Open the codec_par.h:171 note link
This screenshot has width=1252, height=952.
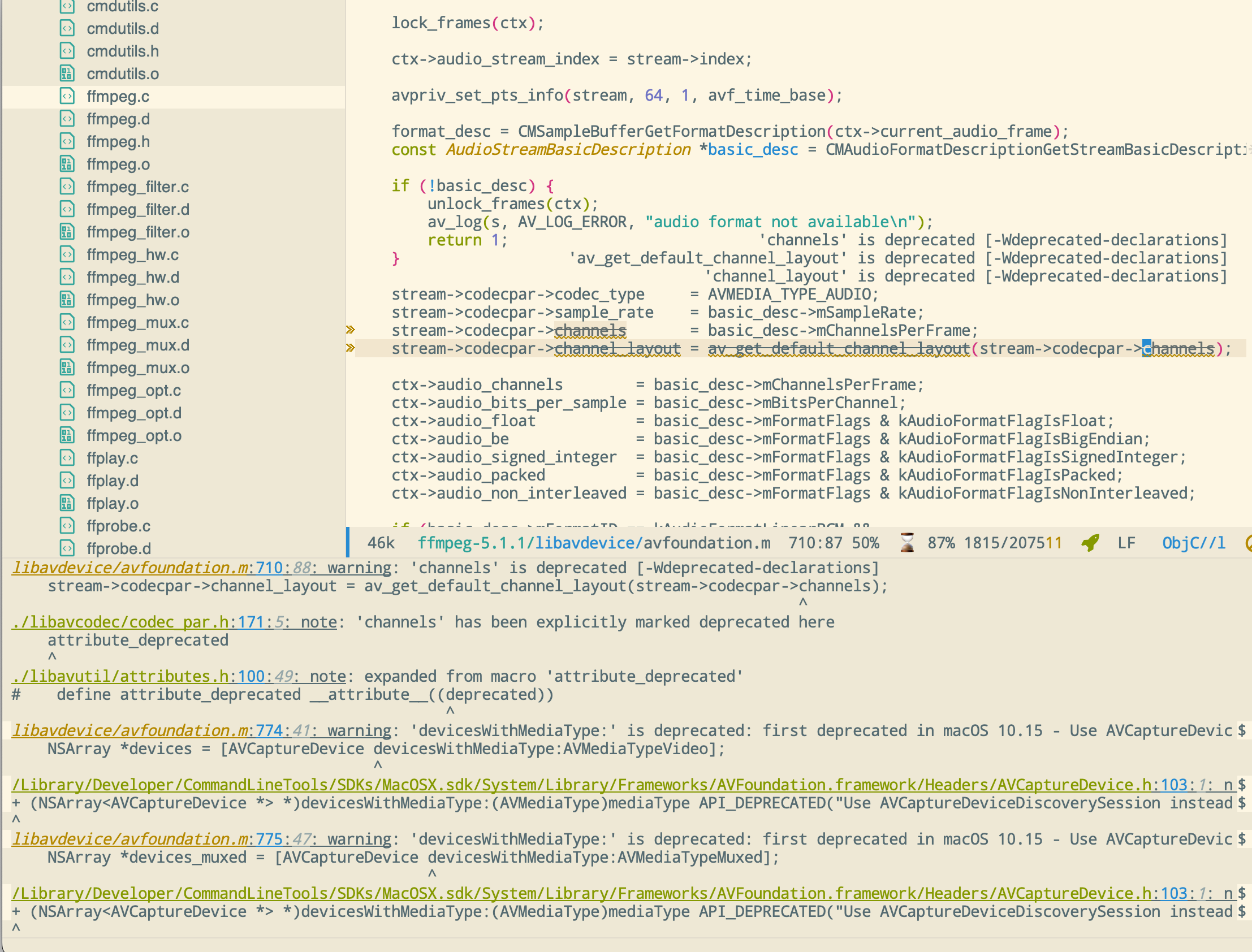click(137, 622)
